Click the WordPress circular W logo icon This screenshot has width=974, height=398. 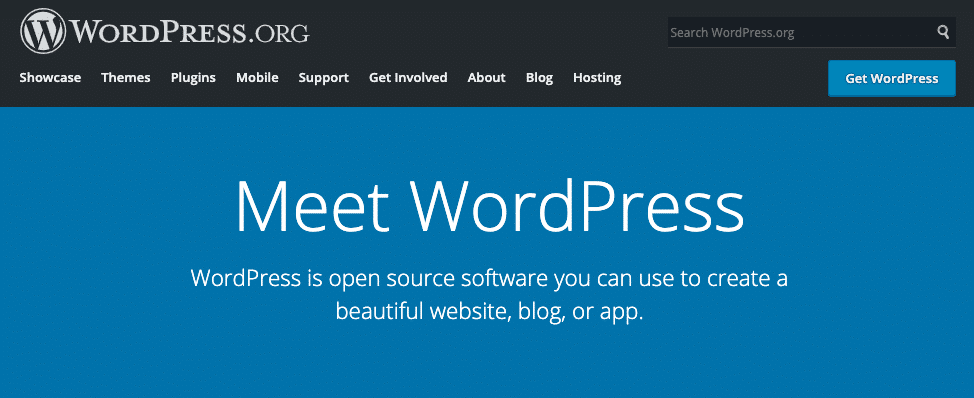pyautogui.click(x=43, y=32)
